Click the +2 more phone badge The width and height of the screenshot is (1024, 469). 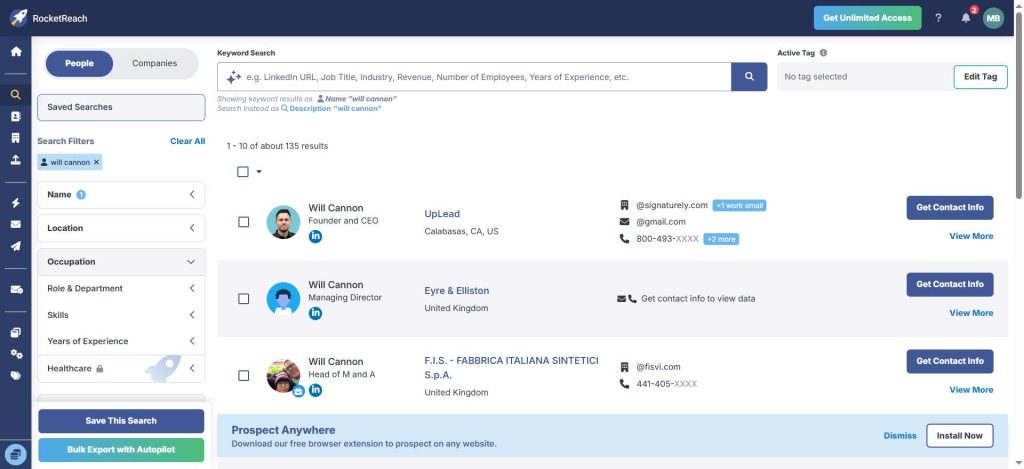[721, 240]
